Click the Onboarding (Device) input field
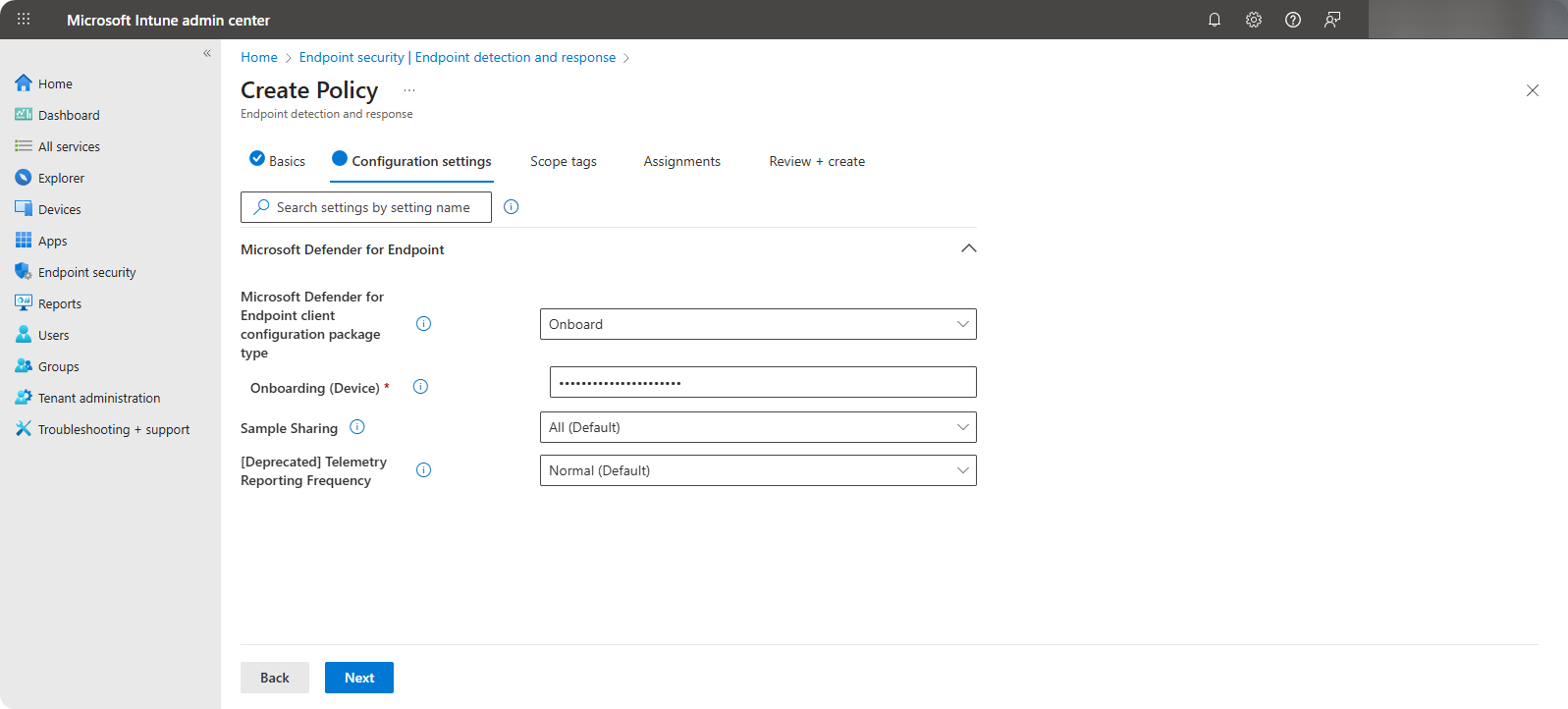The width and height of the screenshot is (1568, 709). click(x=762, y=382)
